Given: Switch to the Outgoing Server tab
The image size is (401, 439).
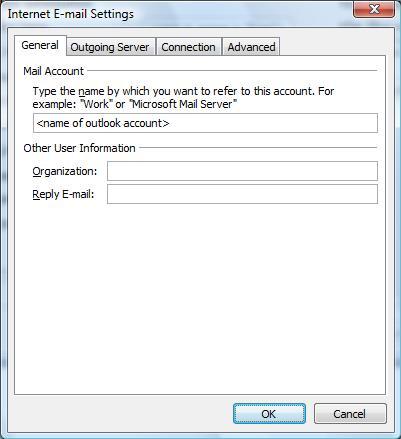Looking at the screenshot, I should click(x=111, y=47).
